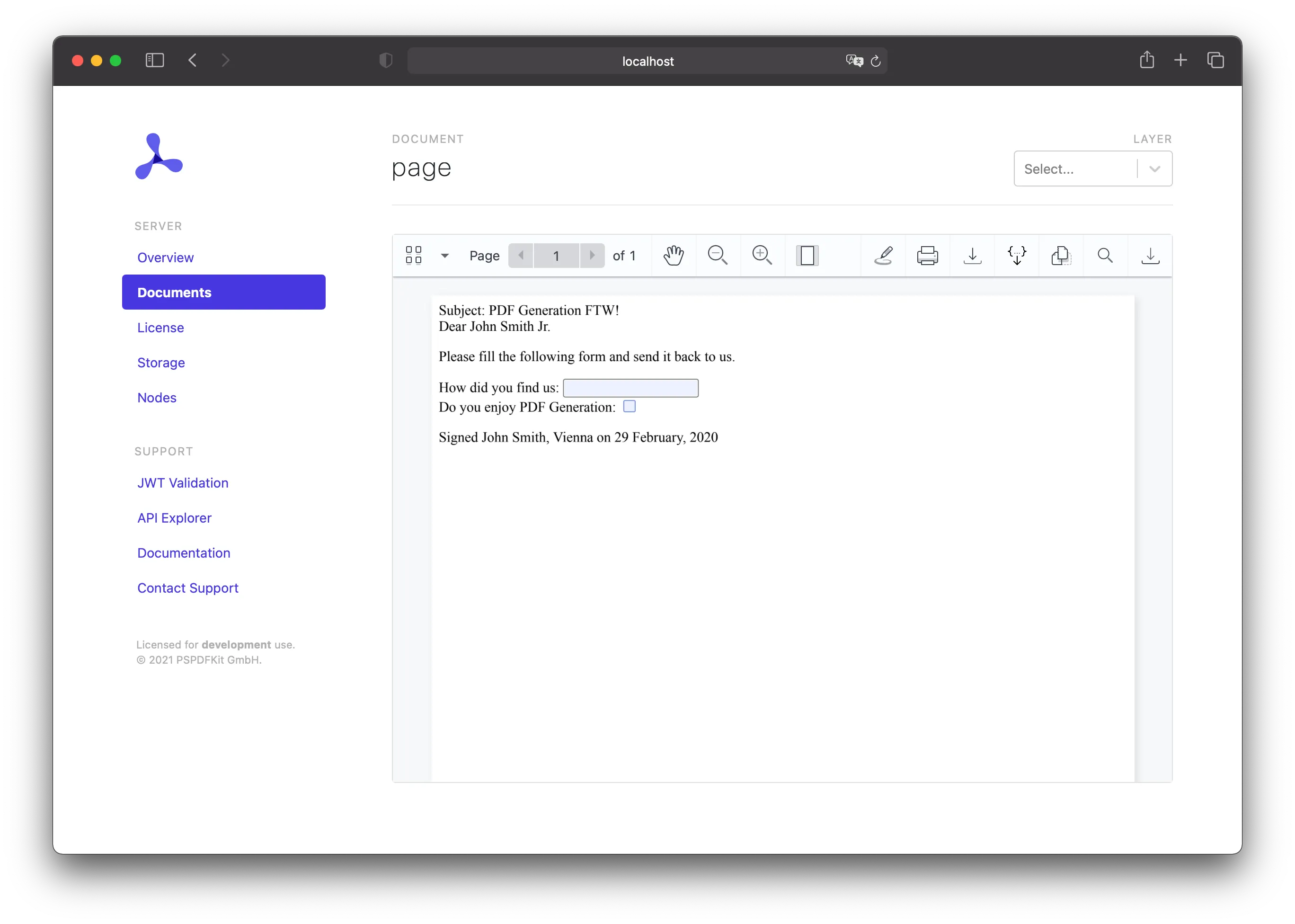Screen dimensions: 1295x924
Task: Navigate to JWT Validation
Action: tap(183, 482)
